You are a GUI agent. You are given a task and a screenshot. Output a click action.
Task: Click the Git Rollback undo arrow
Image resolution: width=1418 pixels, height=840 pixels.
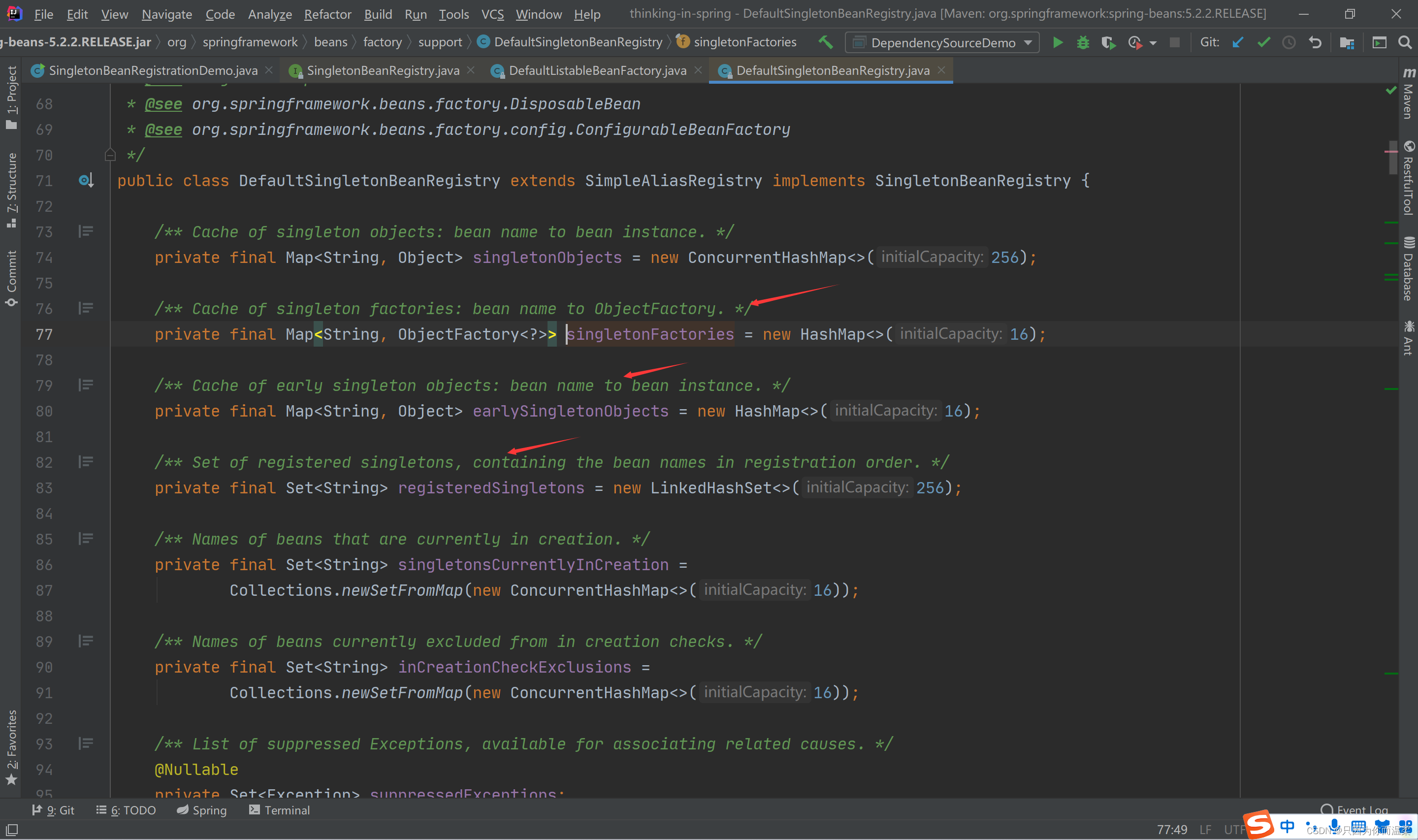(x=1315, y=42)
